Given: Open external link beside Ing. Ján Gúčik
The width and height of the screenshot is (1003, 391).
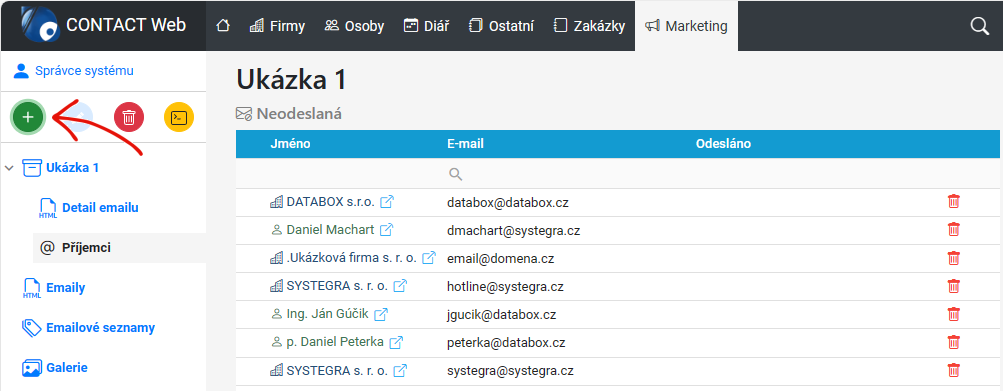Looking at the screenshot, I should point(381,314).
